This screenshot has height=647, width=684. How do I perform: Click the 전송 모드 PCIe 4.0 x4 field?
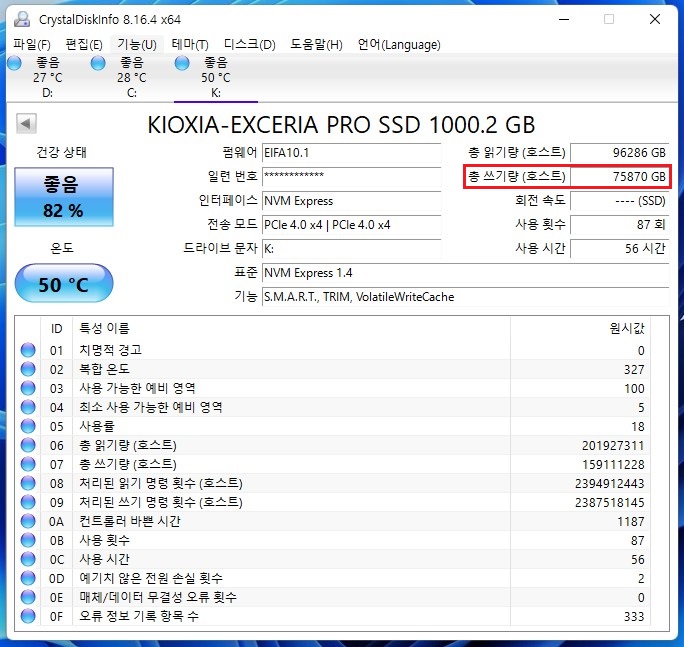click(x=352, y=225)
